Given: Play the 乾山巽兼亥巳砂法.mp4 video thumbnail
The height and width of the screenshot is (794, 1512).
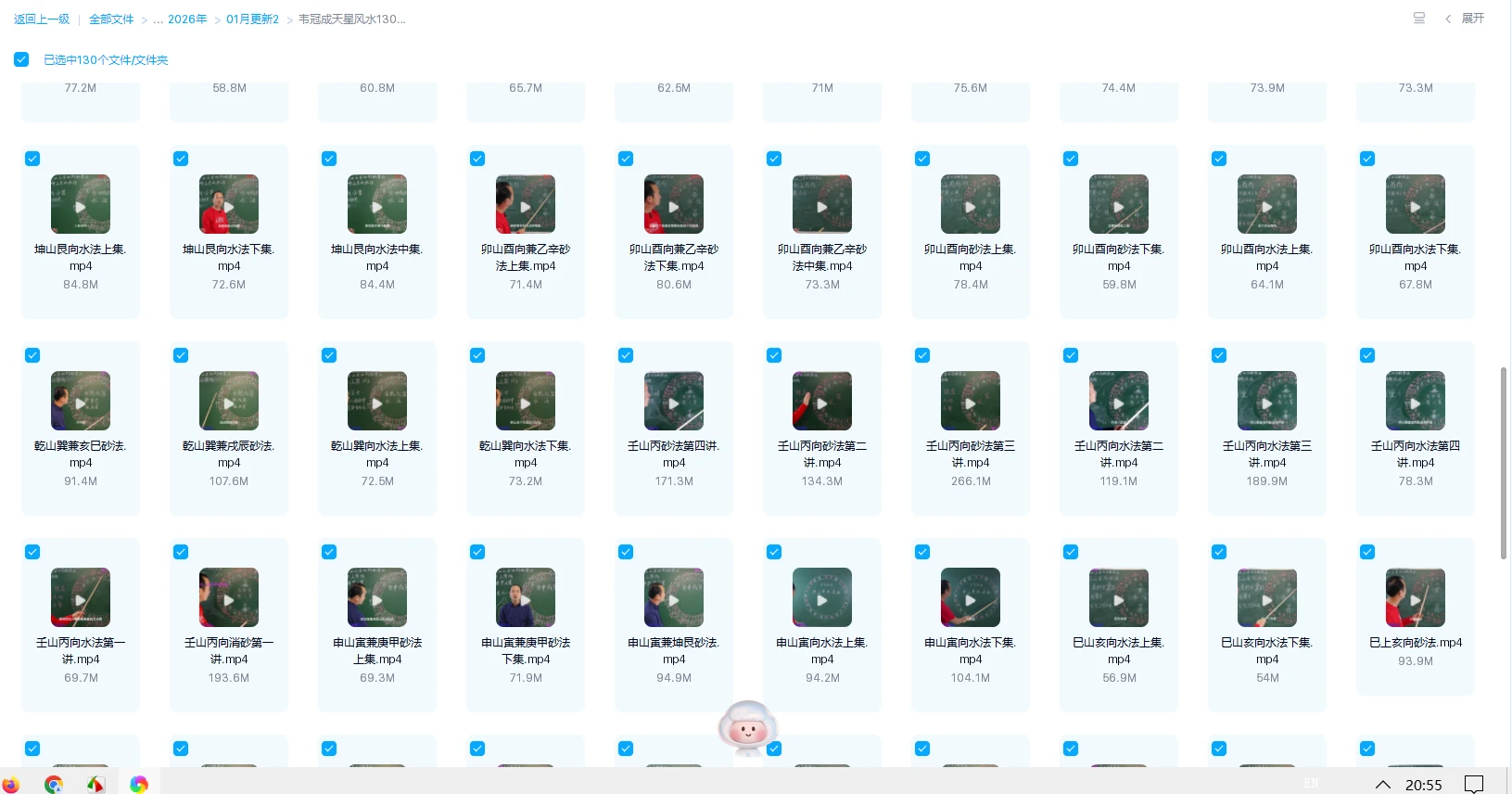Looking at the screenshot, I should pyautogui.click(x=81, y=401).
